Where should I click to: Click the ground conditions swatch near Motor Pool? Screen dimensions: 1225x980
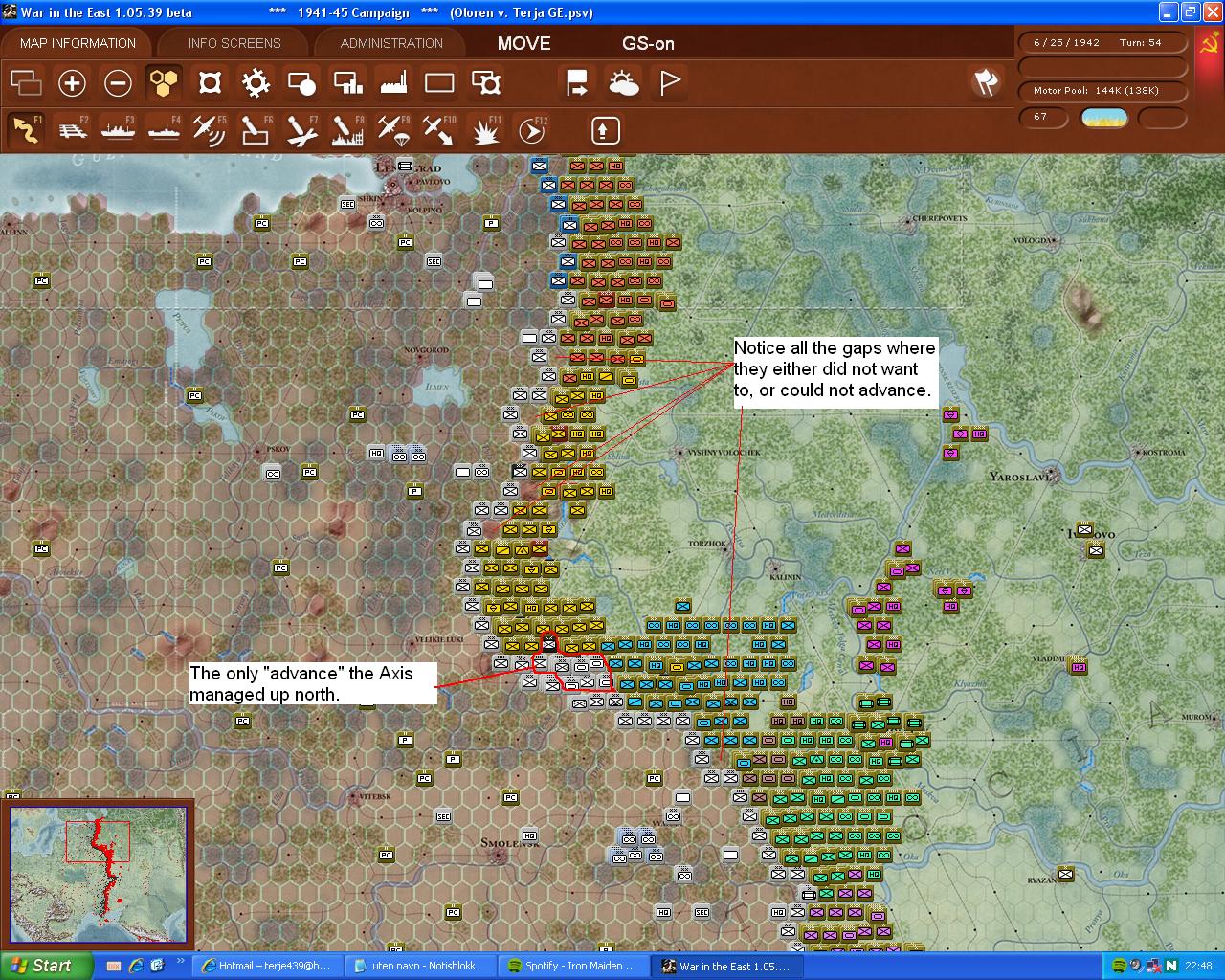[1104, 118]
